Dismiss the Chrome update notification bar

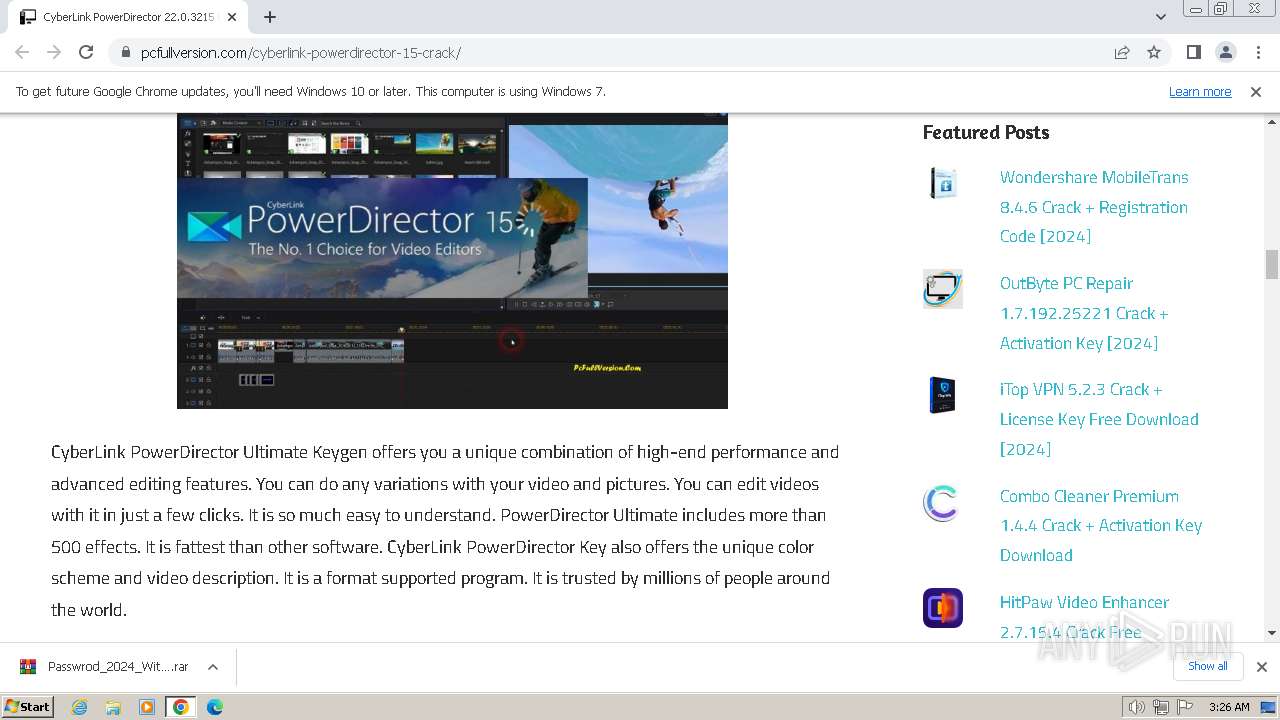[x=1256, y=91]
